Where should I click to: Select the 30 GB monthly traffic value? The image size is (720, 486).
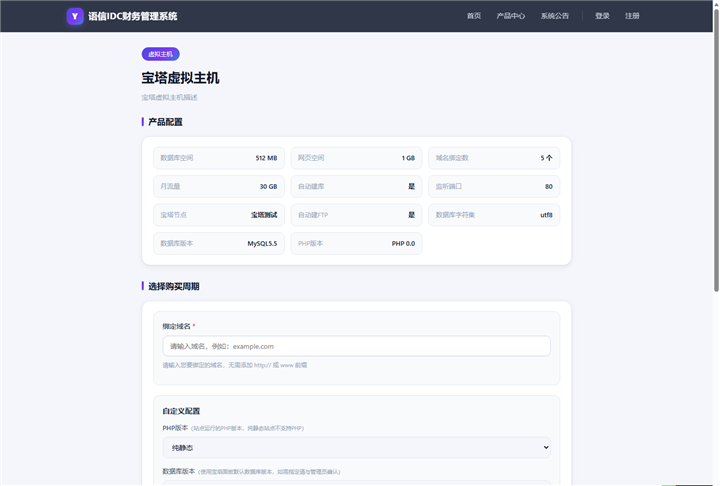click(x=269, y=186)
